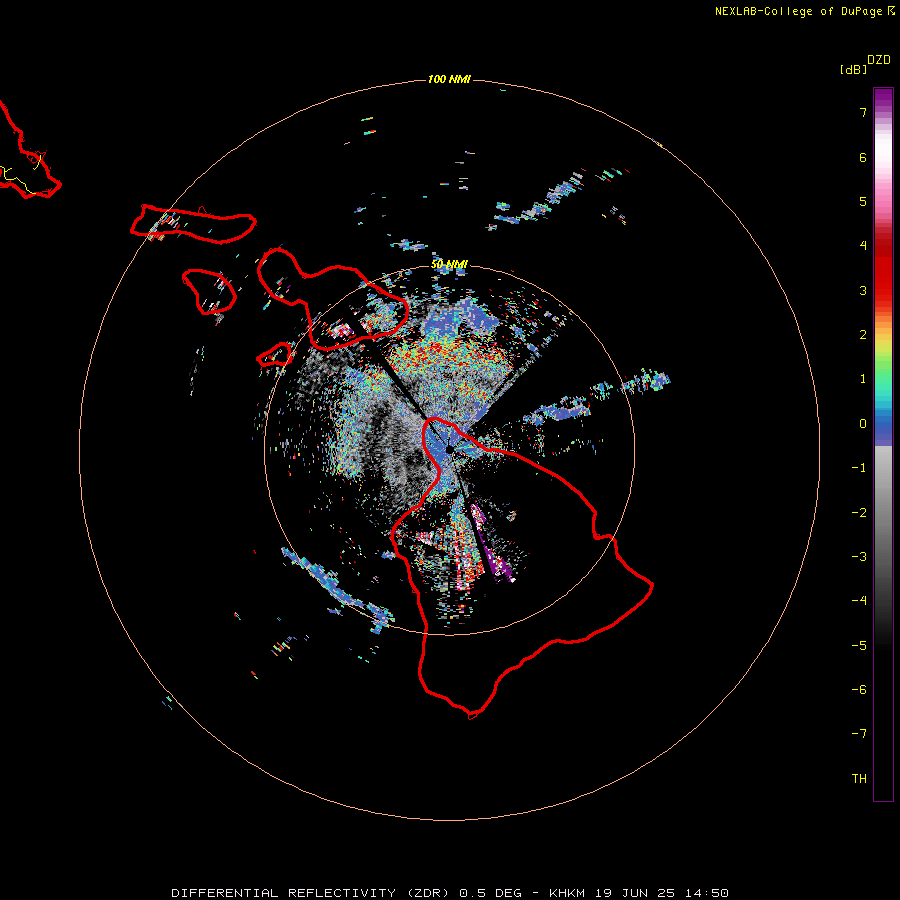The image size is (900, 900).
Task: Click the 3 value on the colorbar scale
Action: 863,290
